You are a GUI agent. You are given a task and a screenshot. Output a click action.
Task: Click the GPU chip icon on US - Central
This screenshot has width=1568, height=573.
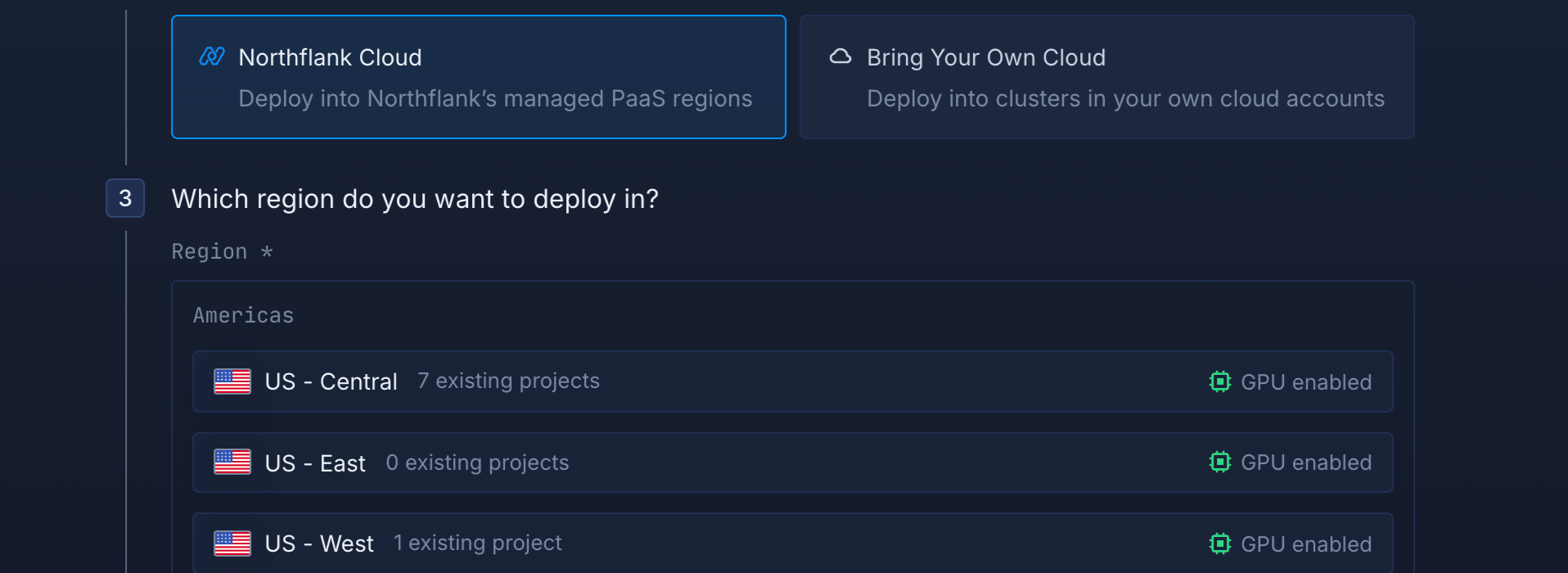point(1219,381)
